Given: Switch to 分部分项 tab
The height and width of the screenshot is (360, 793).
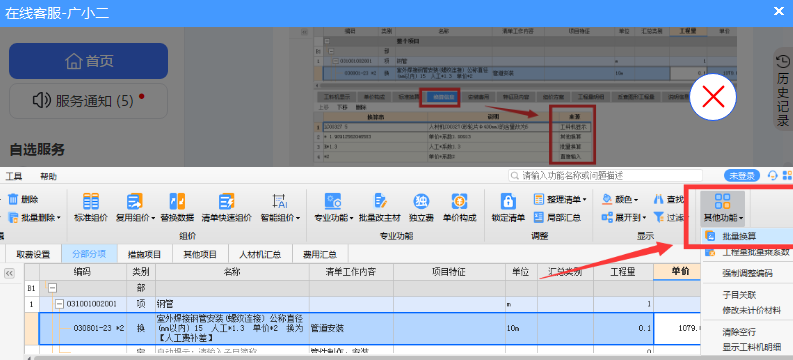Looking at the screenshot, I should tap(89, 254).
